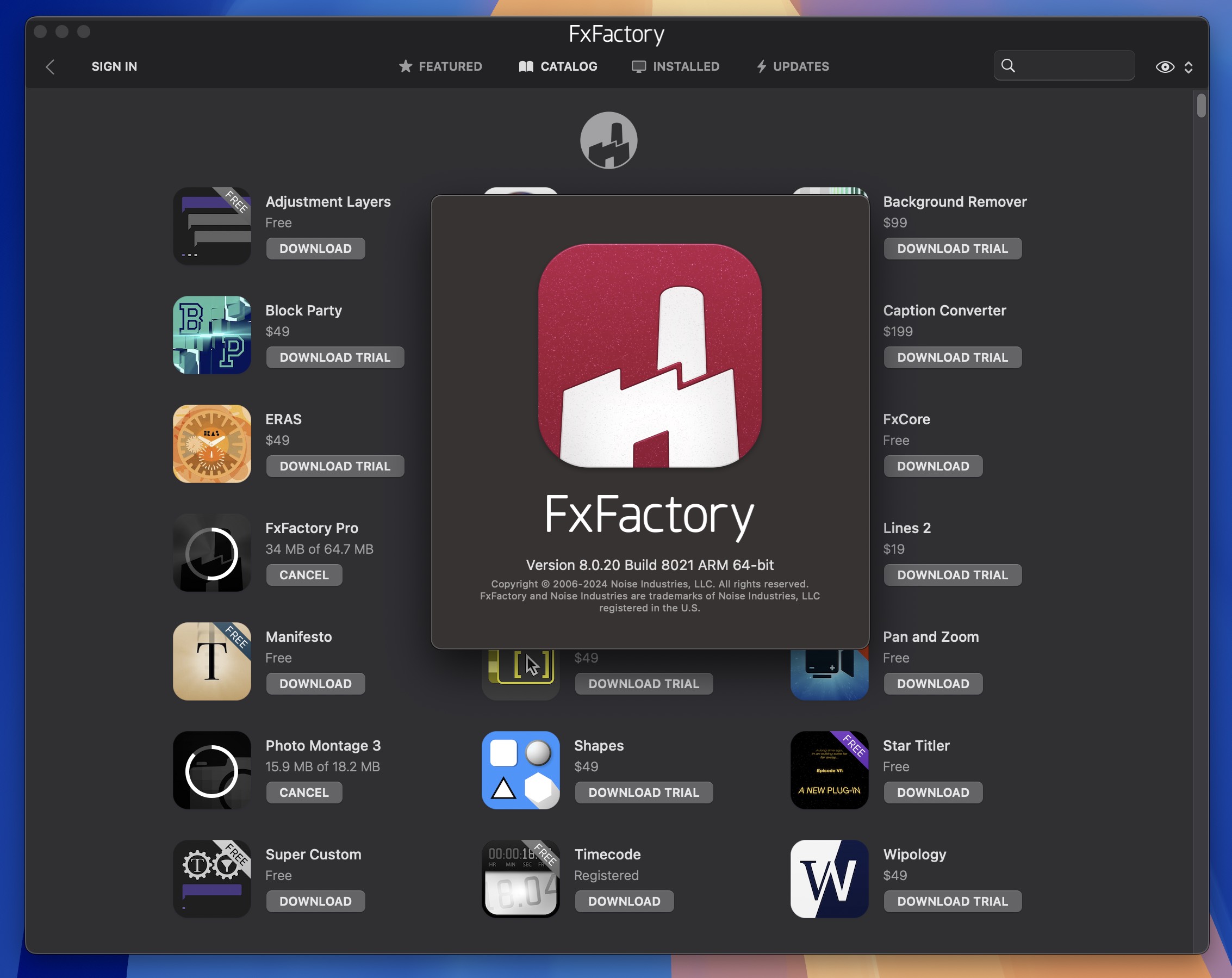Cancel the Photo Montage 3 download
The image size is (1232, 978).
tap(304, 791)
